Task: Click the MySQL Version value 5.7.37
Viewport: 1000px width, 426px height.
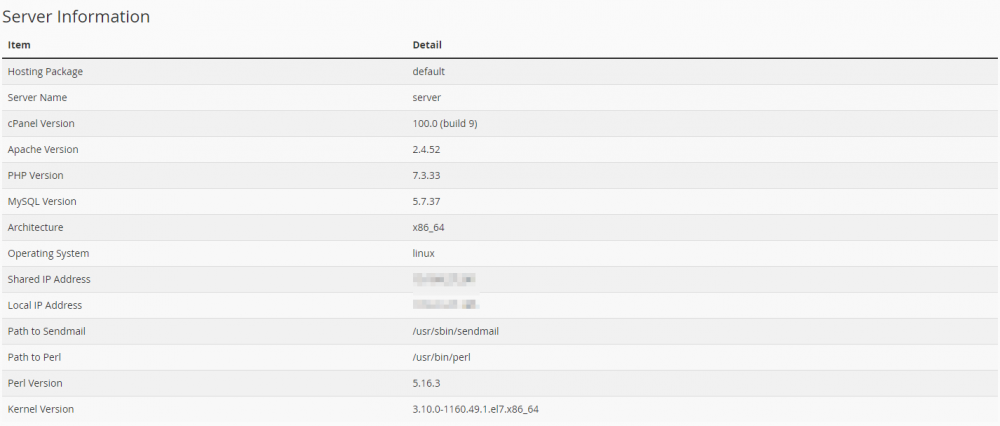Action: [x=427, y=201]
